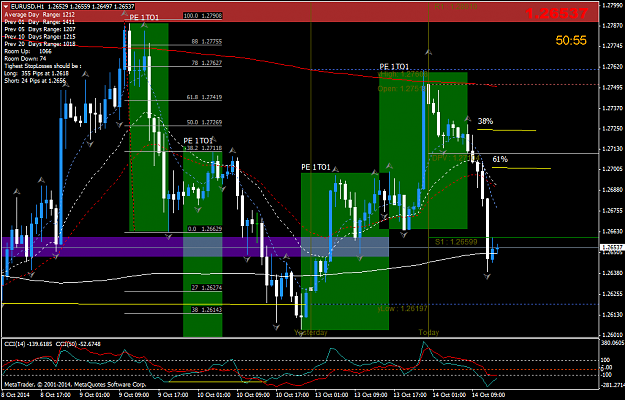This screenshot has height=400, width=625.
Task: Select the 'Prev 01 Day Range: 1411' line
Action: click(x=39, y=22)
